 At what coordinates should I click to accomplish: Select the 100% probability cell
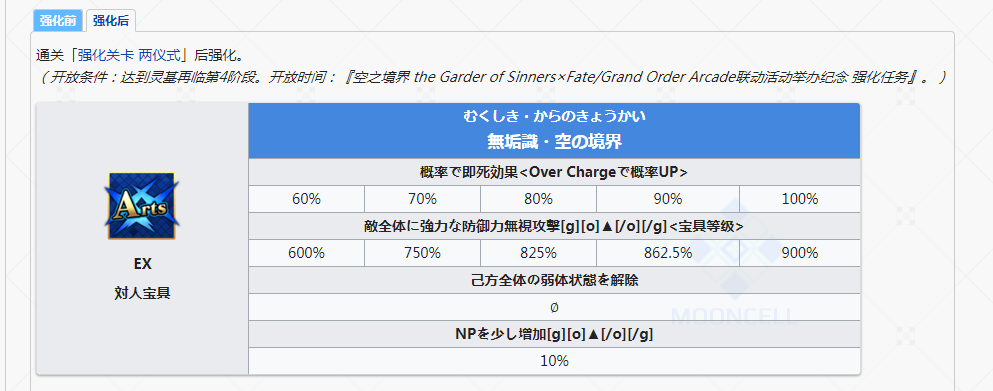(x=800, y=199)
